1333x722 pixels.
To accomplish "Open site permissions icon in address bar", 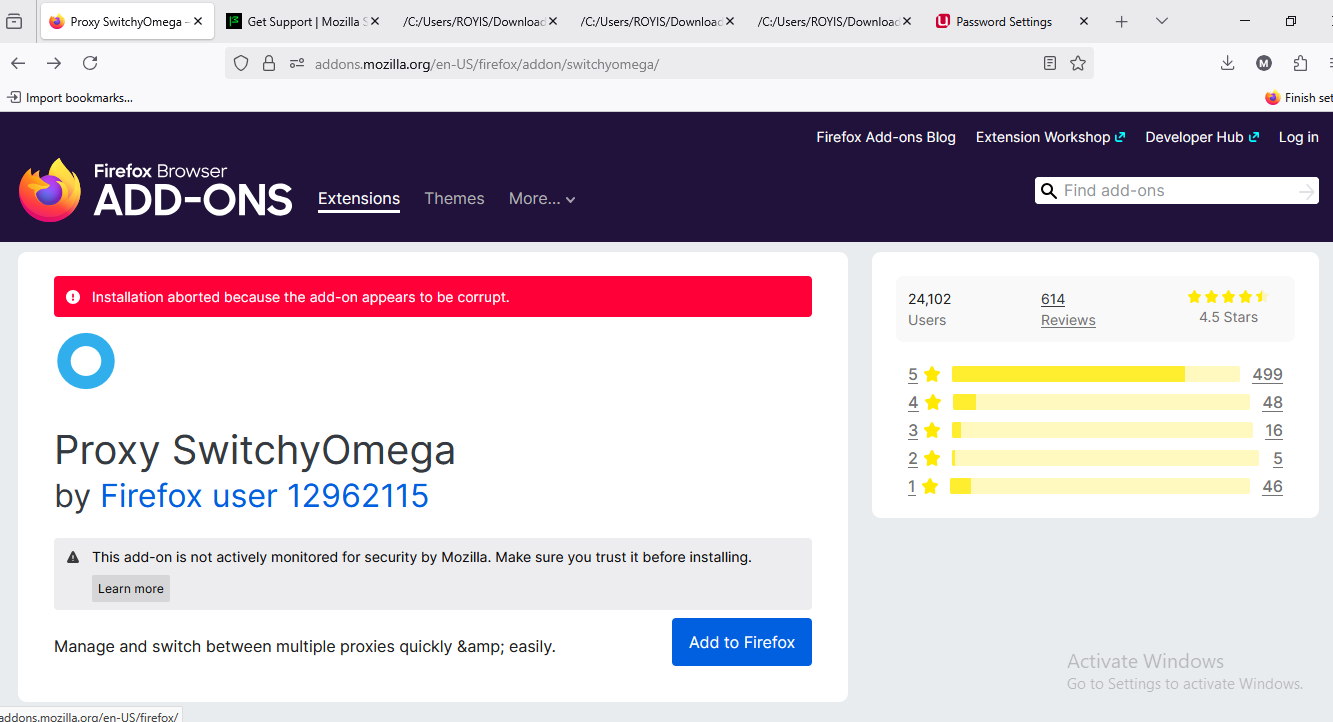I will coord(296,63).
